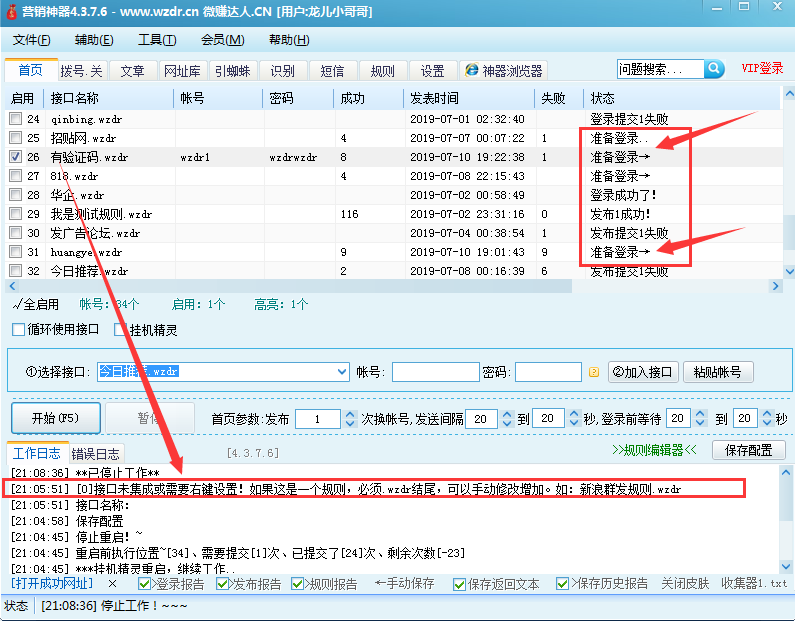795x621 pixels.
Task: Uncheck the 发布报告 option
Action: click(x=222, y=584)
